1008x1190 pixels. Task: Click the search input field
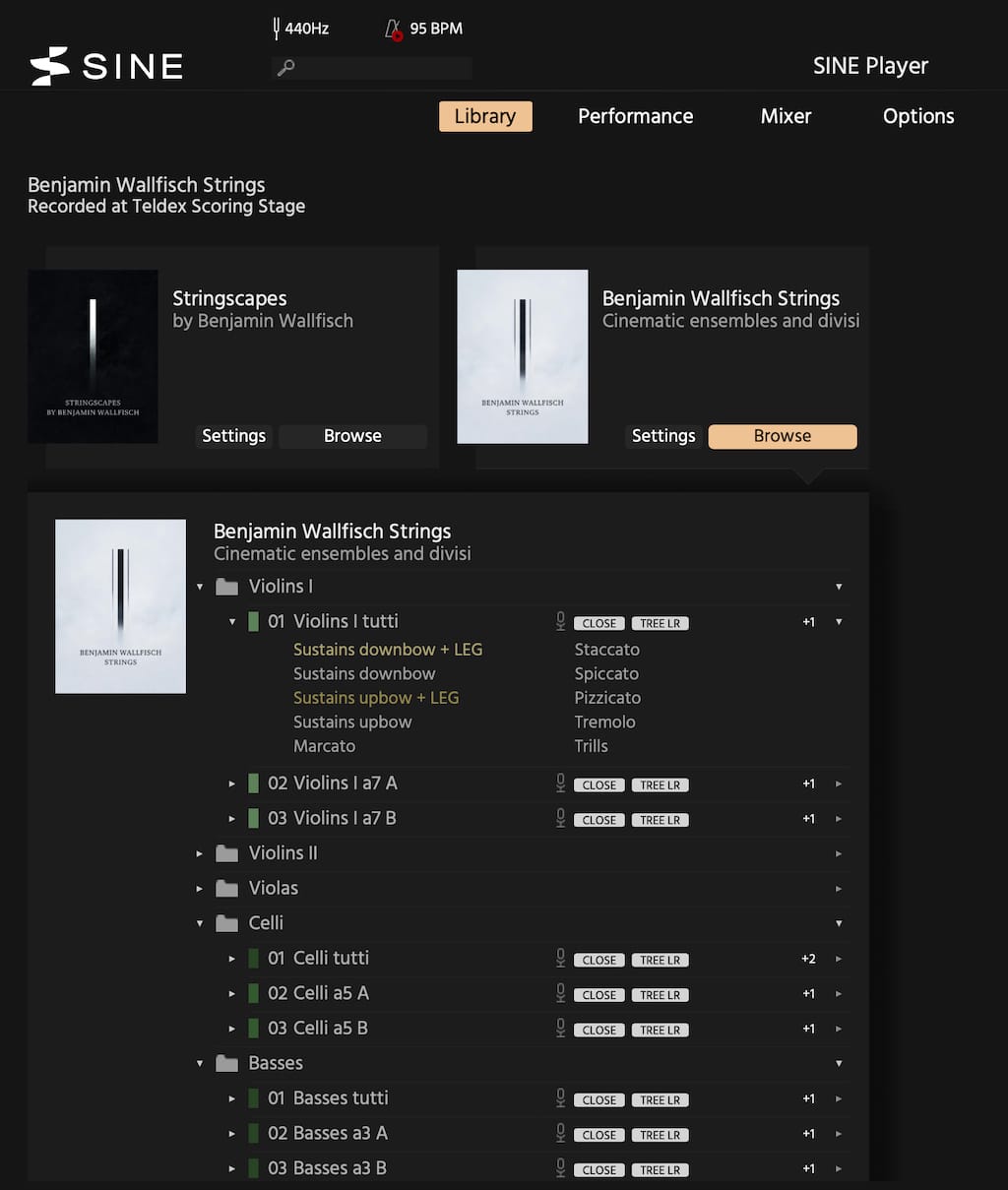tap(372, 68)
